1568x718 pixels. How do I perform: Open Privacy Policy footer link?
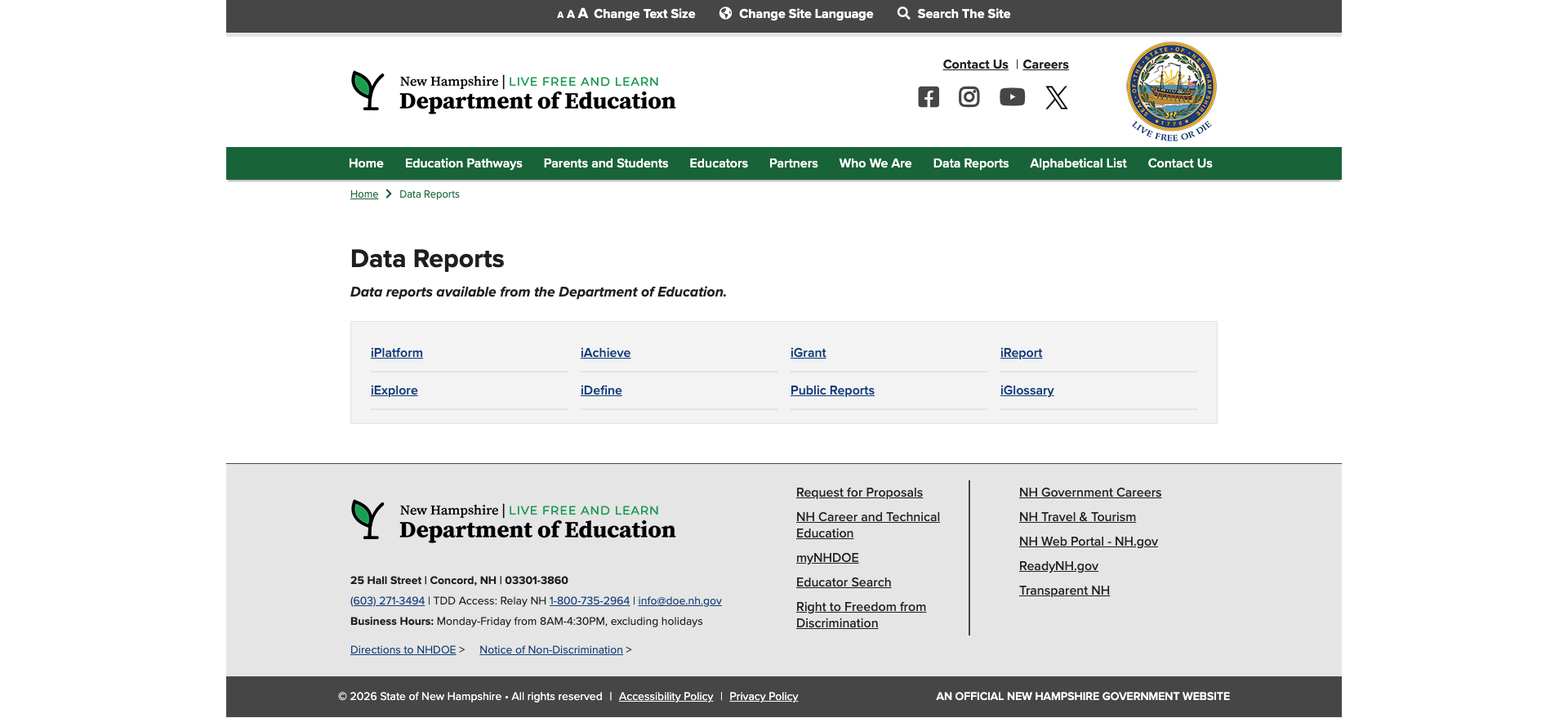pyautogui.click(x=764, y=697)
